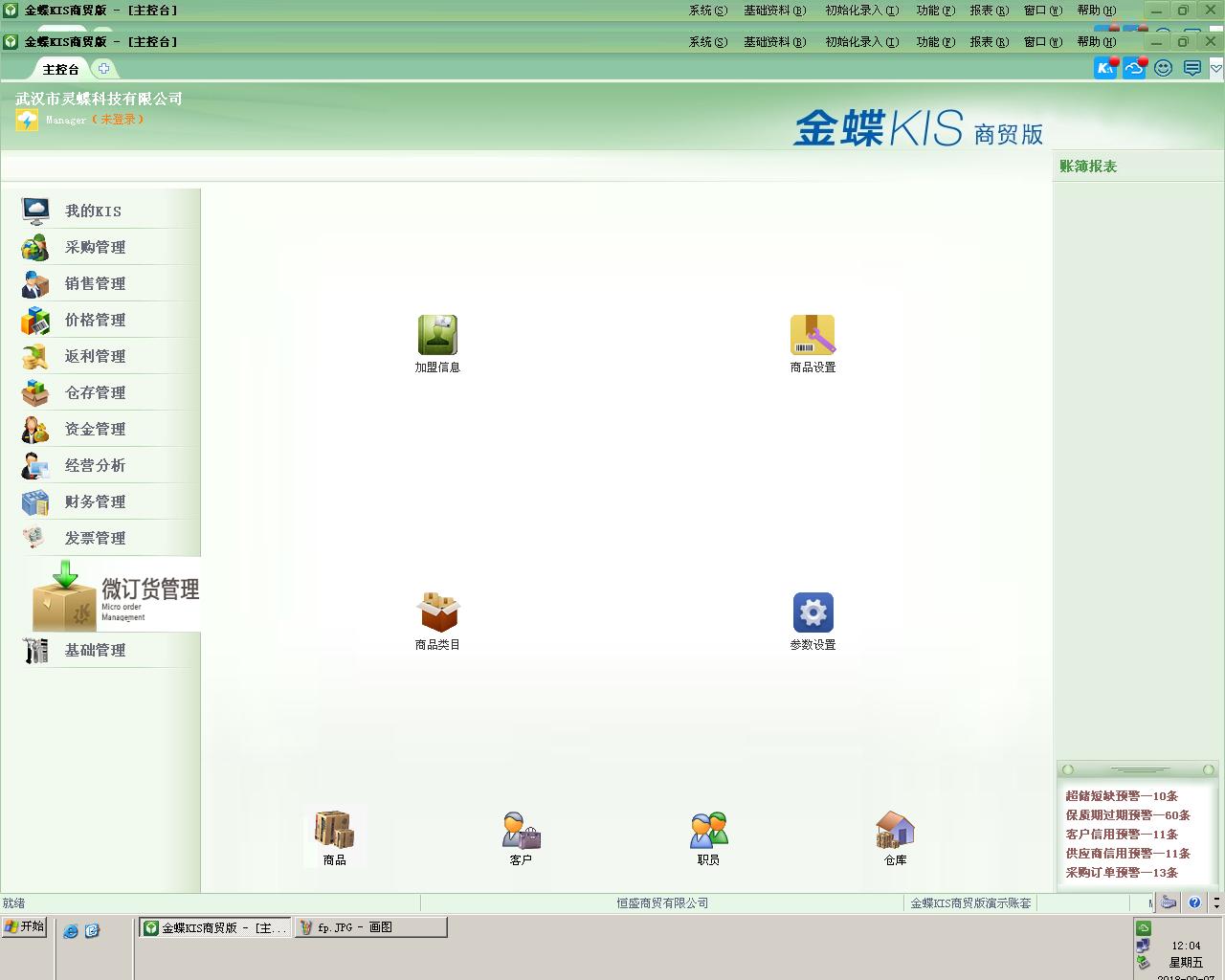Open the 仓库 shortcut icon
Viewport: 1225px width, 980px height.
tap(895, 838)
